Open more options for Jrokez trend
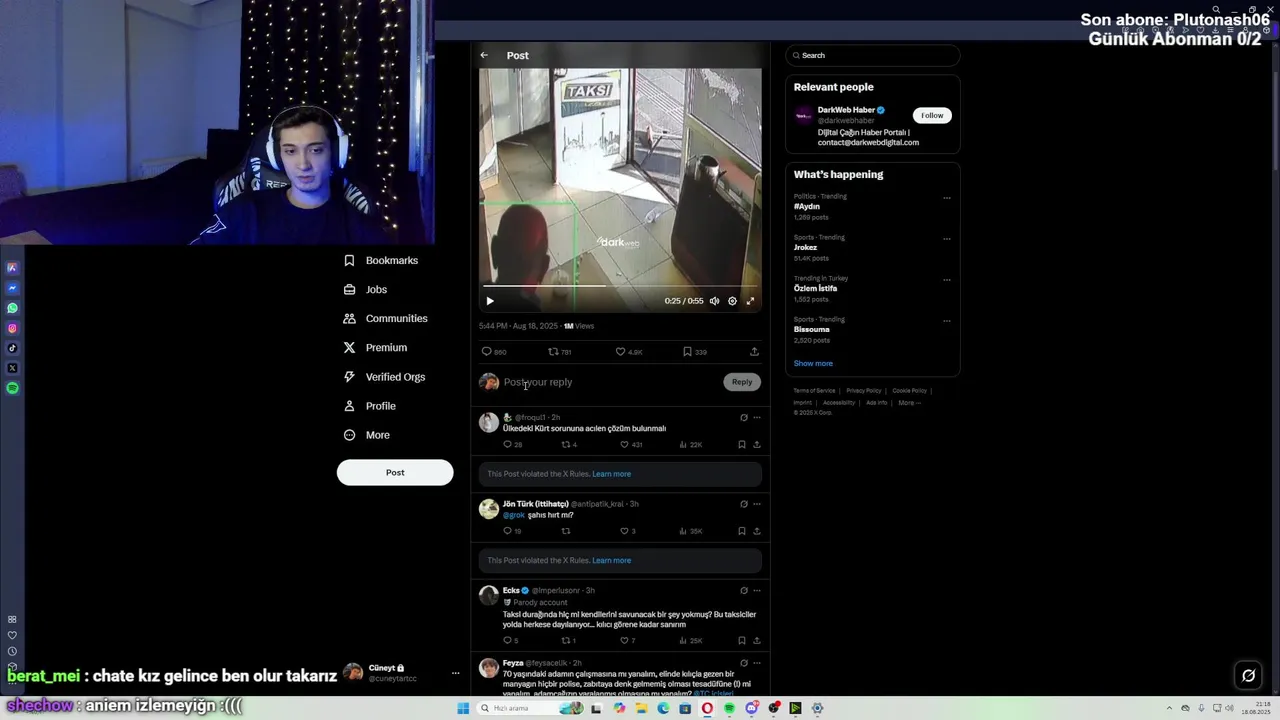The height and width of the screenshot is (720, 1280). (947, 239)
